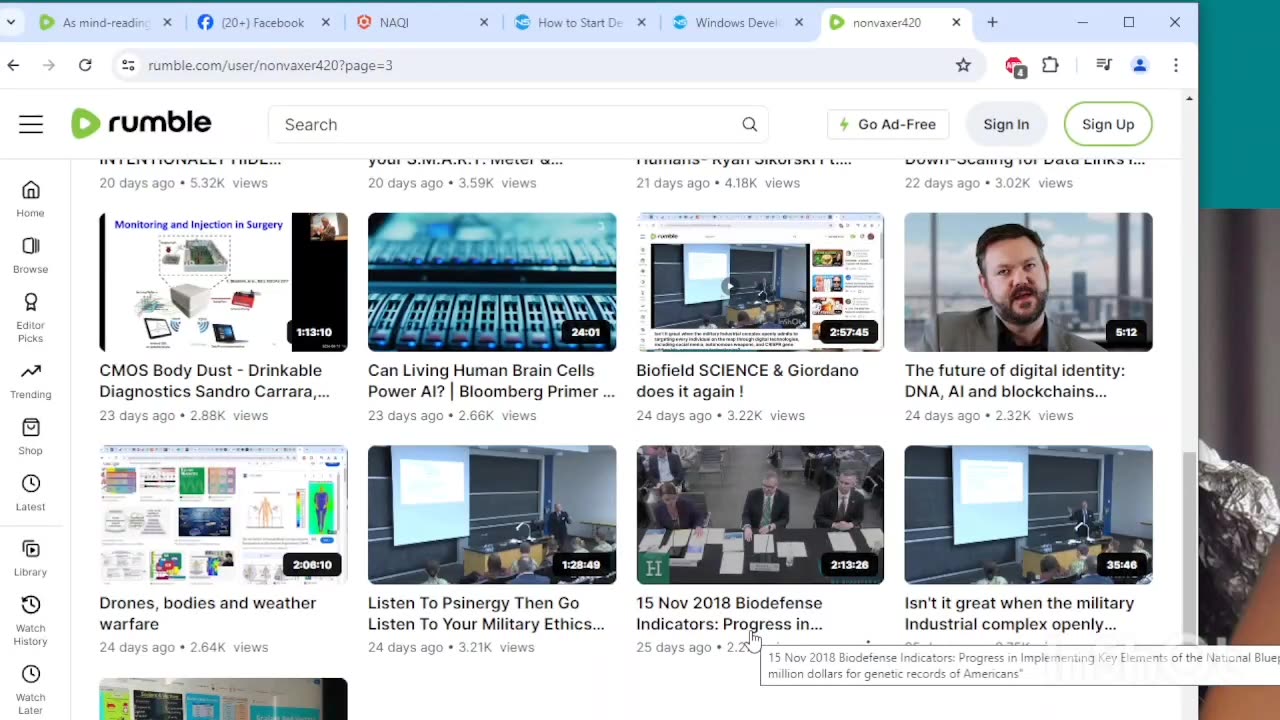View site information icon in address bar
The height and width of the screenshot is (720, 1280).
[127, 65]
